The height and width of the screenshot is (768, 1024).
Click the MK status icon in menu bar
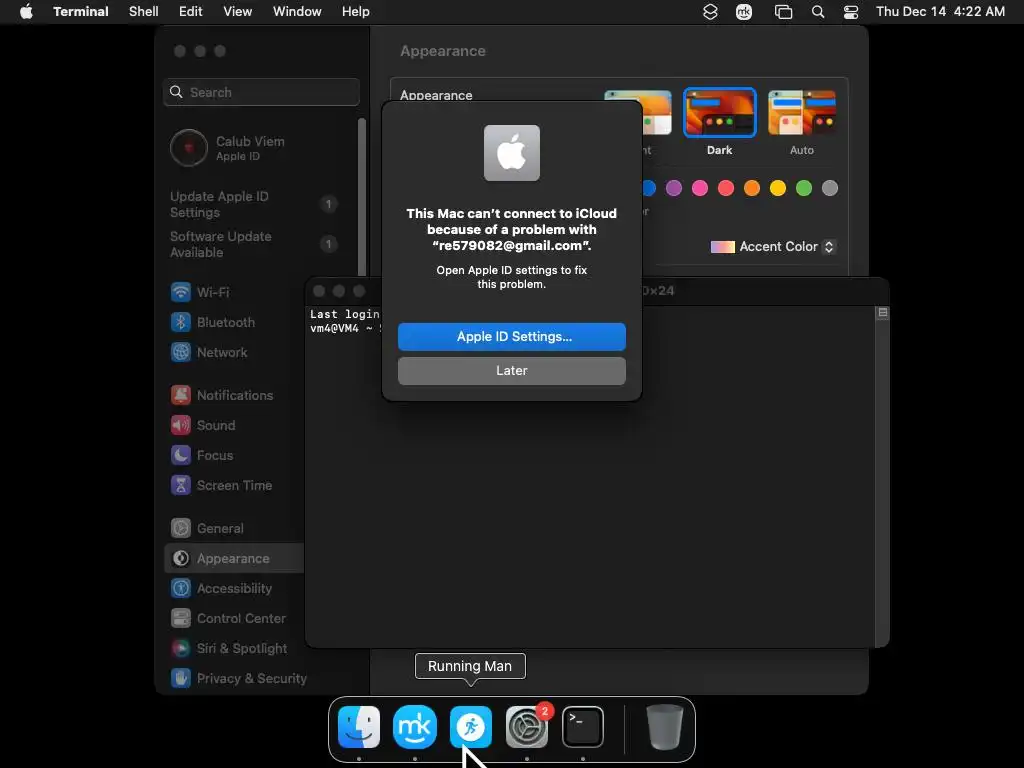coord(744,12)
